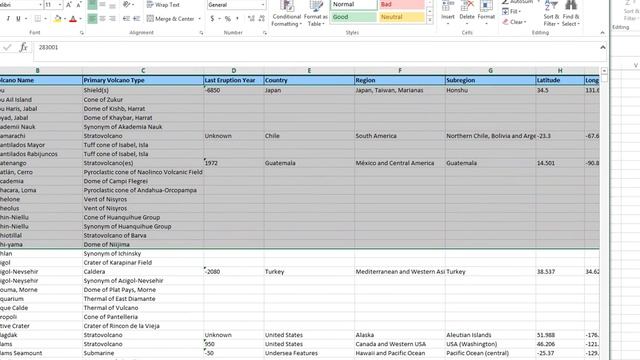Click the formula bar value 283001
Image resolution: width=640 pixels, height=360 pixels.
click(x=48, y=47)
